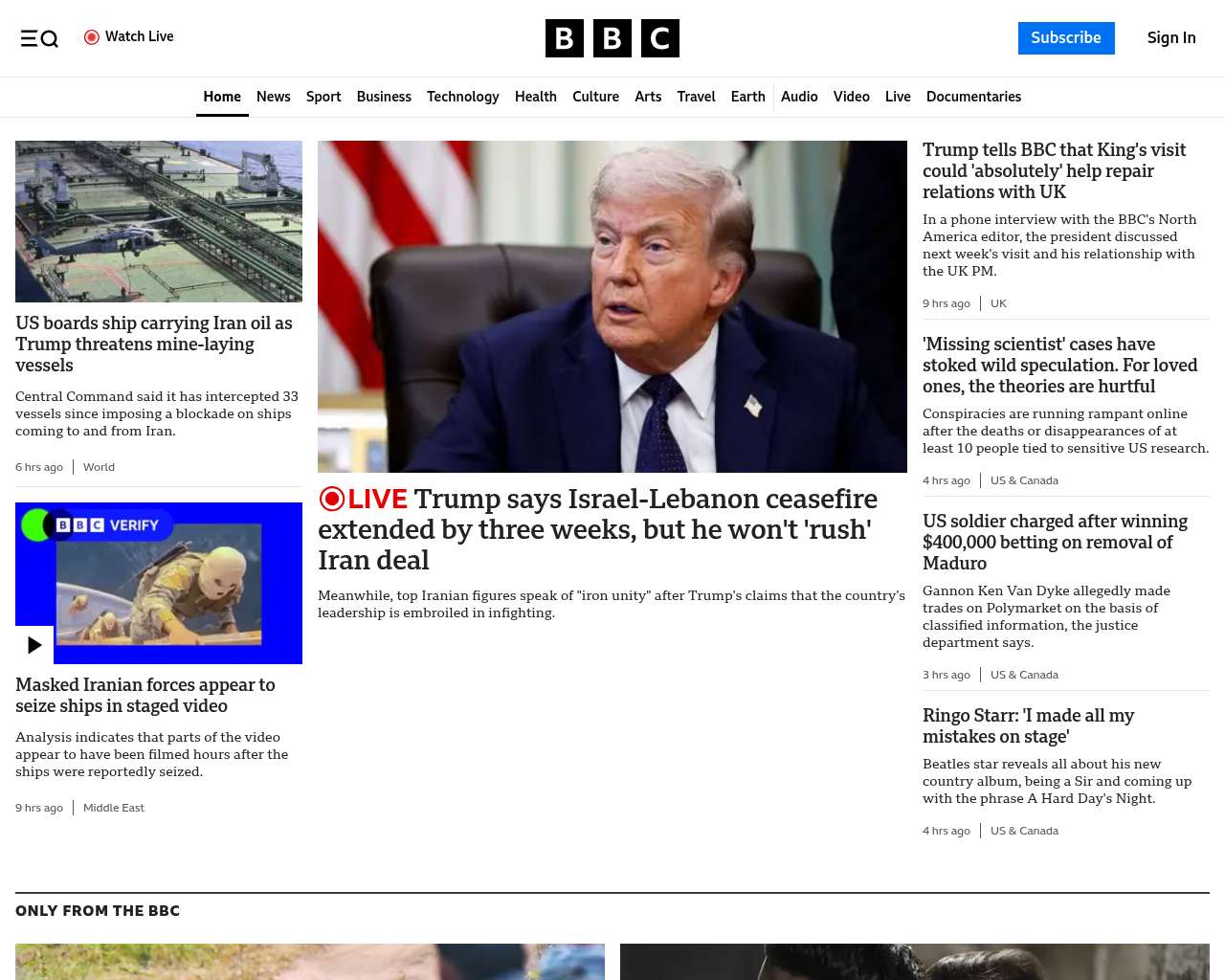
Task: Open the menu and search icon
Action: (39, 38)
